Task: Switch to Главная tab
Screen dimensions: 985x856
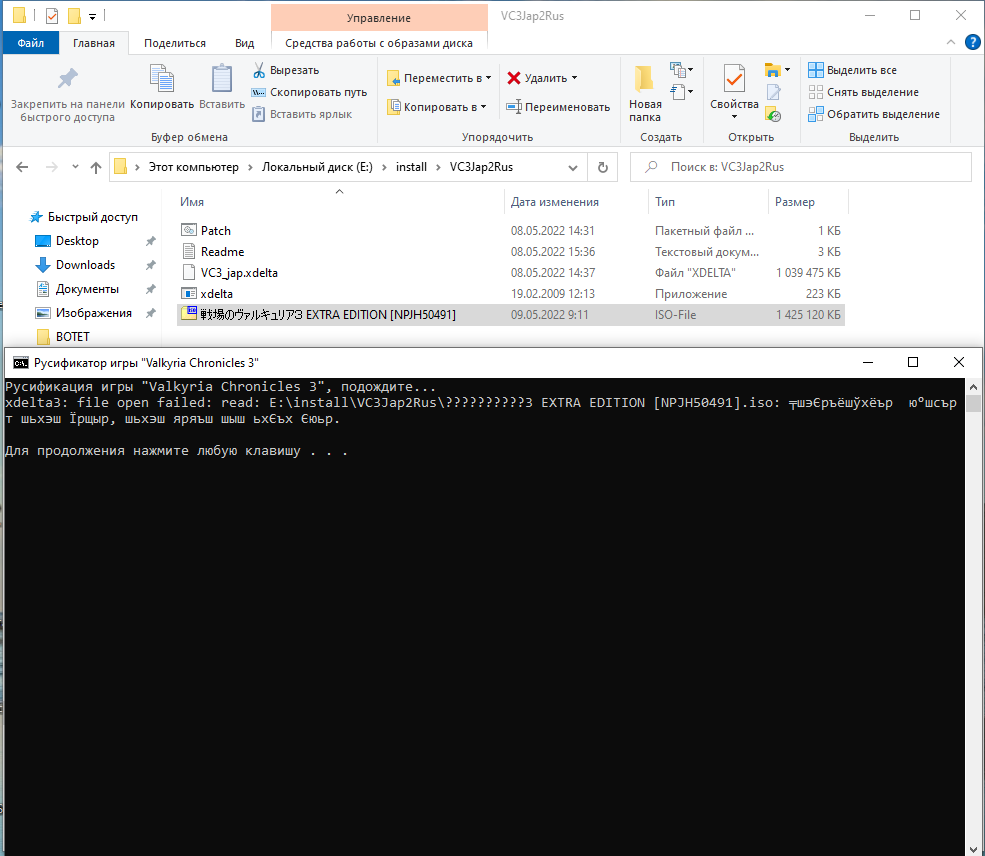Action: tap(94, 43)
